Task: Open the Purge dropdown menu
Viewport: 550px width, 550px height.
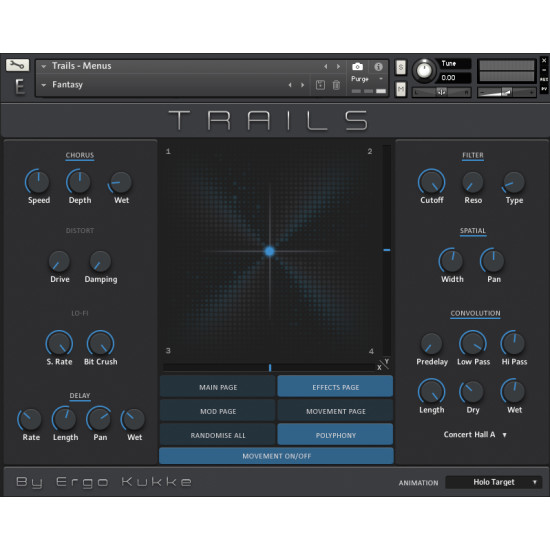Action: tap(367, 79)
